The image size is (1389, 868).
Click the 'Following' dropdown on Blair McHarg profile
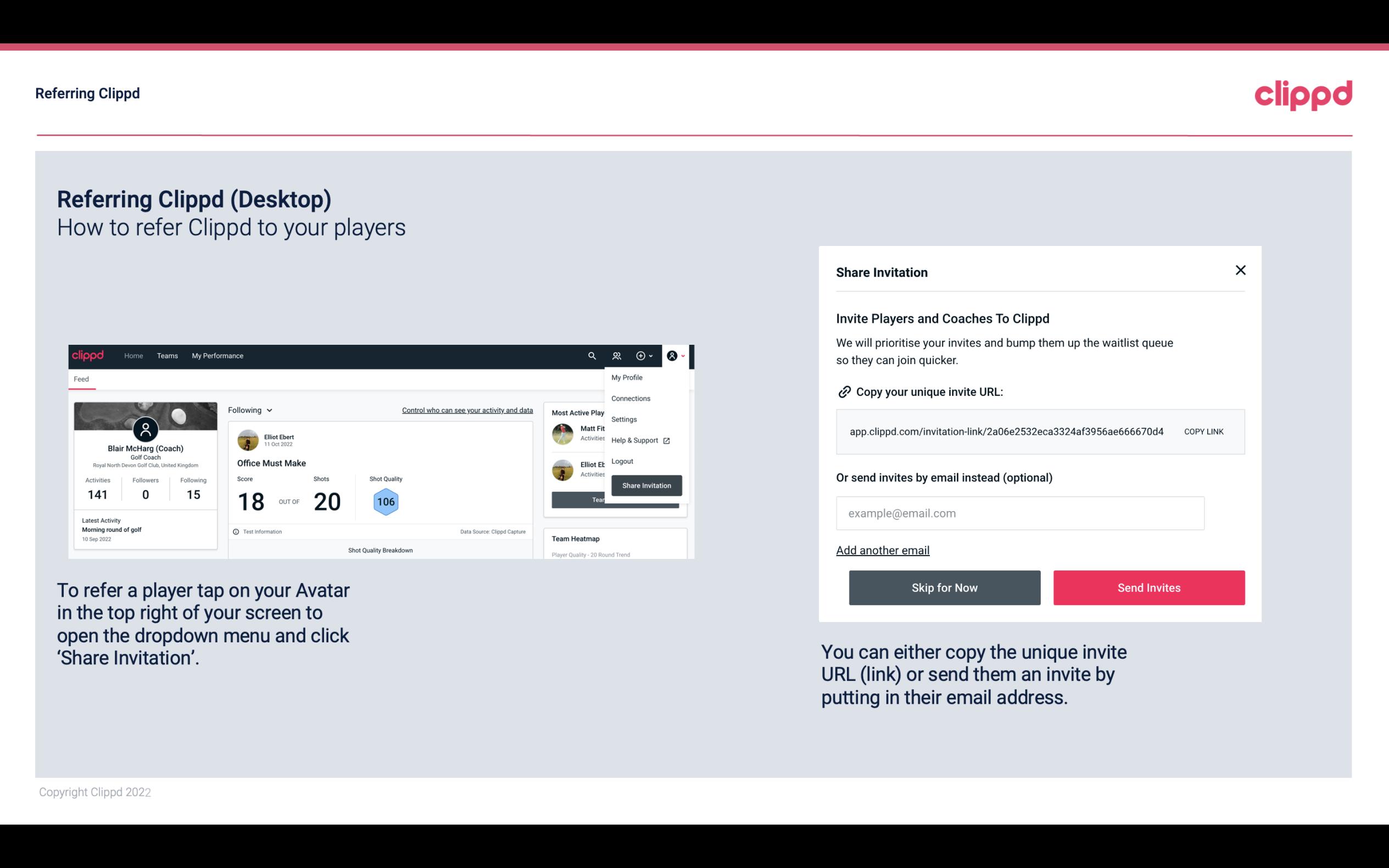[x=248, y=410]
